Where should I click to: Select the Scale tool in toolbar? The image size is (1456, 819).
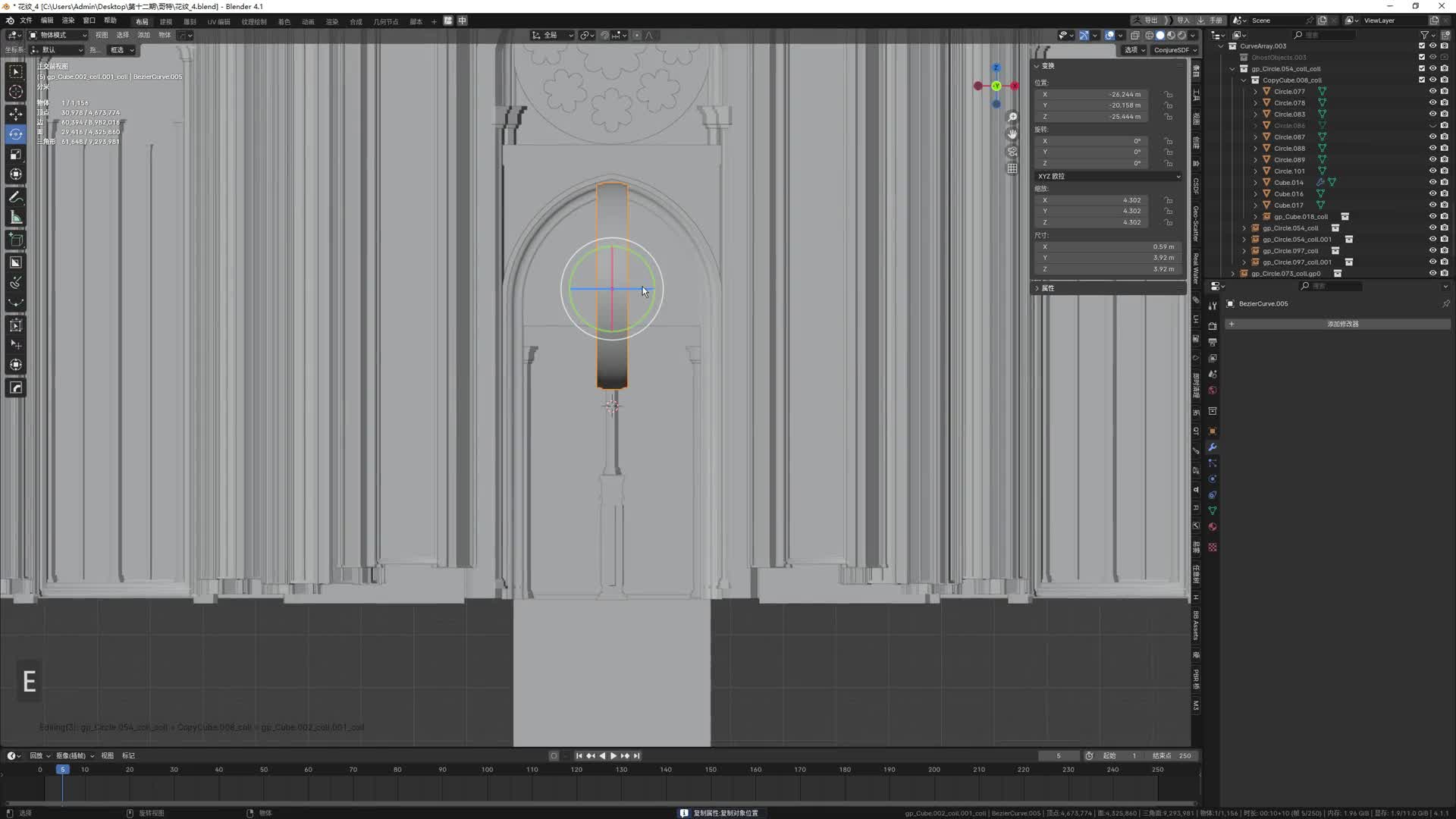tap(15, 155)
